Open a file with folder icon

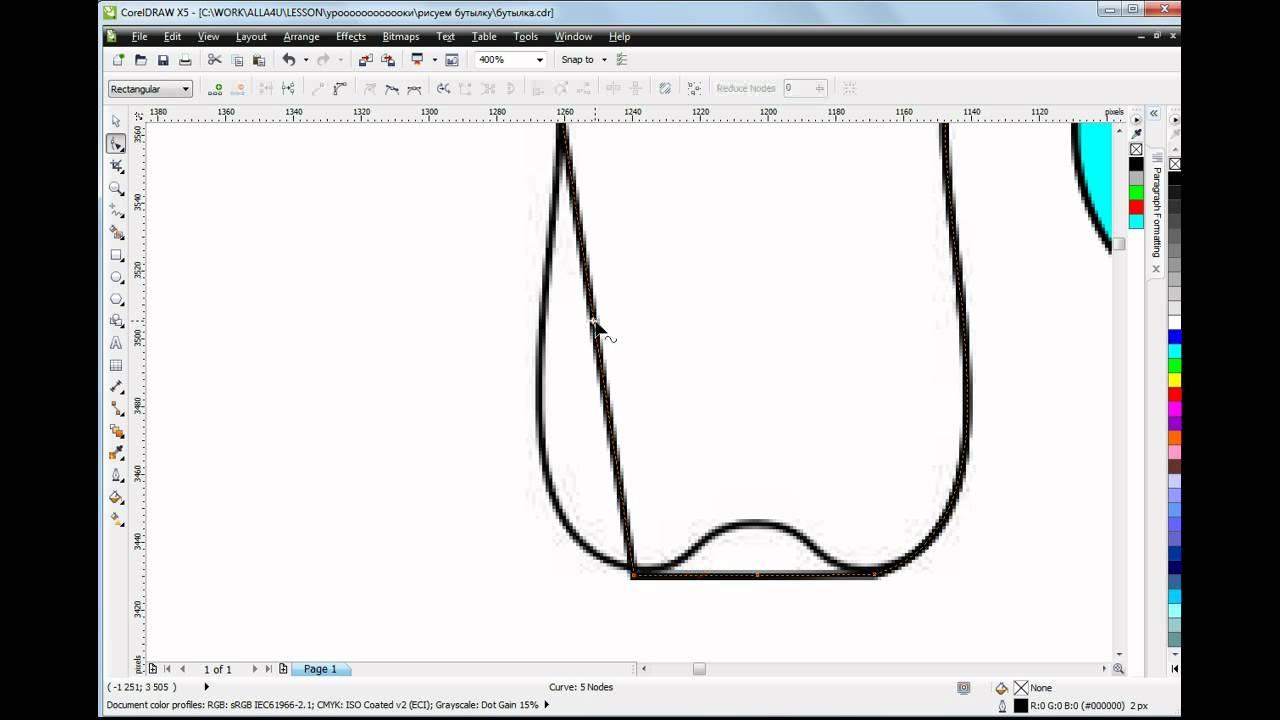click(141, 60)
